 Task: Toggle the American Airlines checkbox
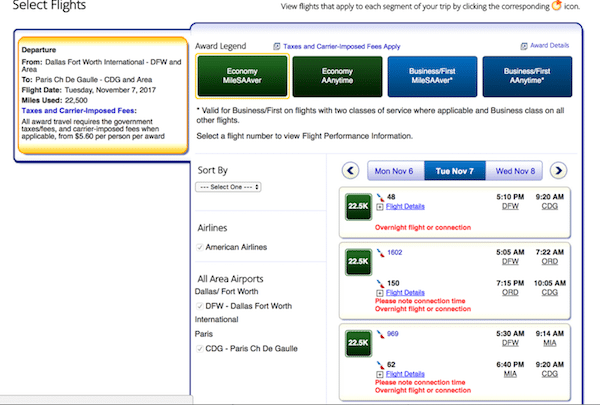click(x=199, y=247)
